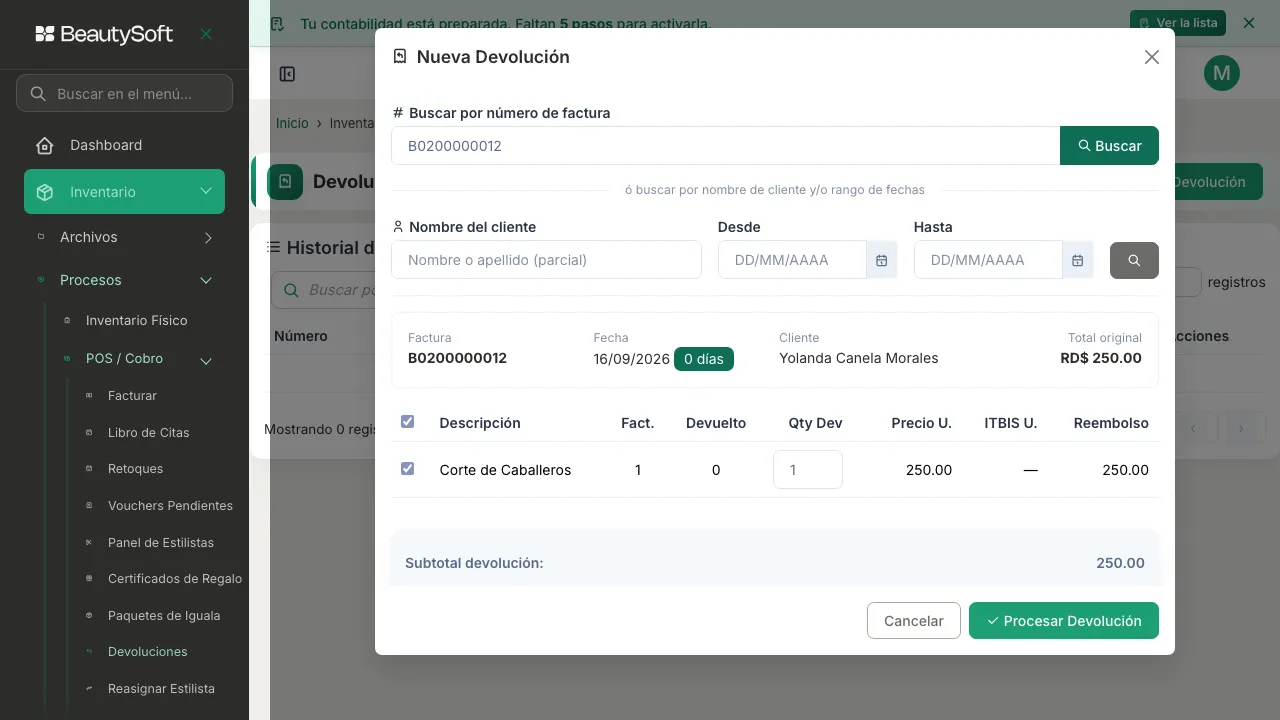Go to Vouchers Pendientes

[x=170, y=506]
